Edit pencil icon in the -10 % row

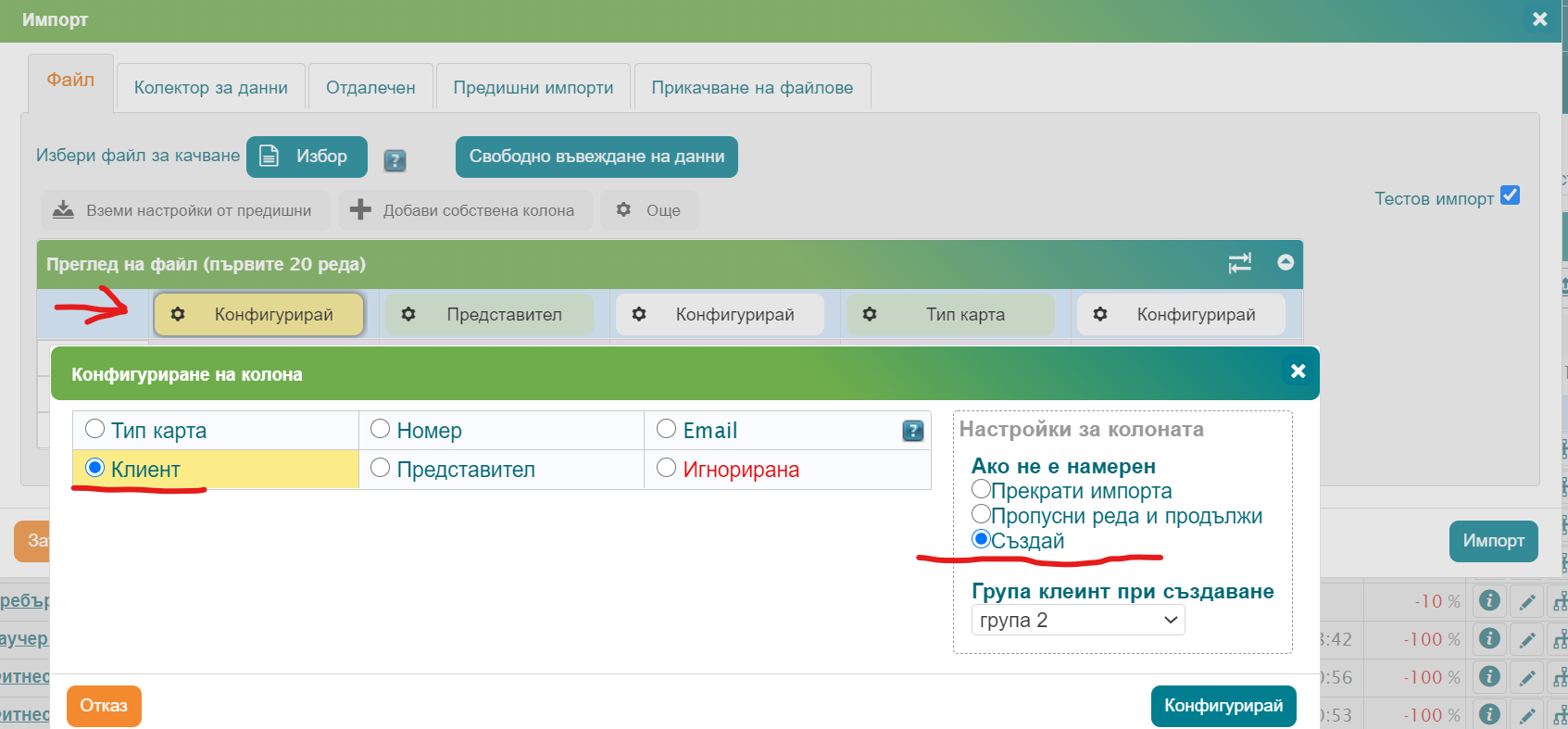pyautogui.click(x=1527, y=602)
